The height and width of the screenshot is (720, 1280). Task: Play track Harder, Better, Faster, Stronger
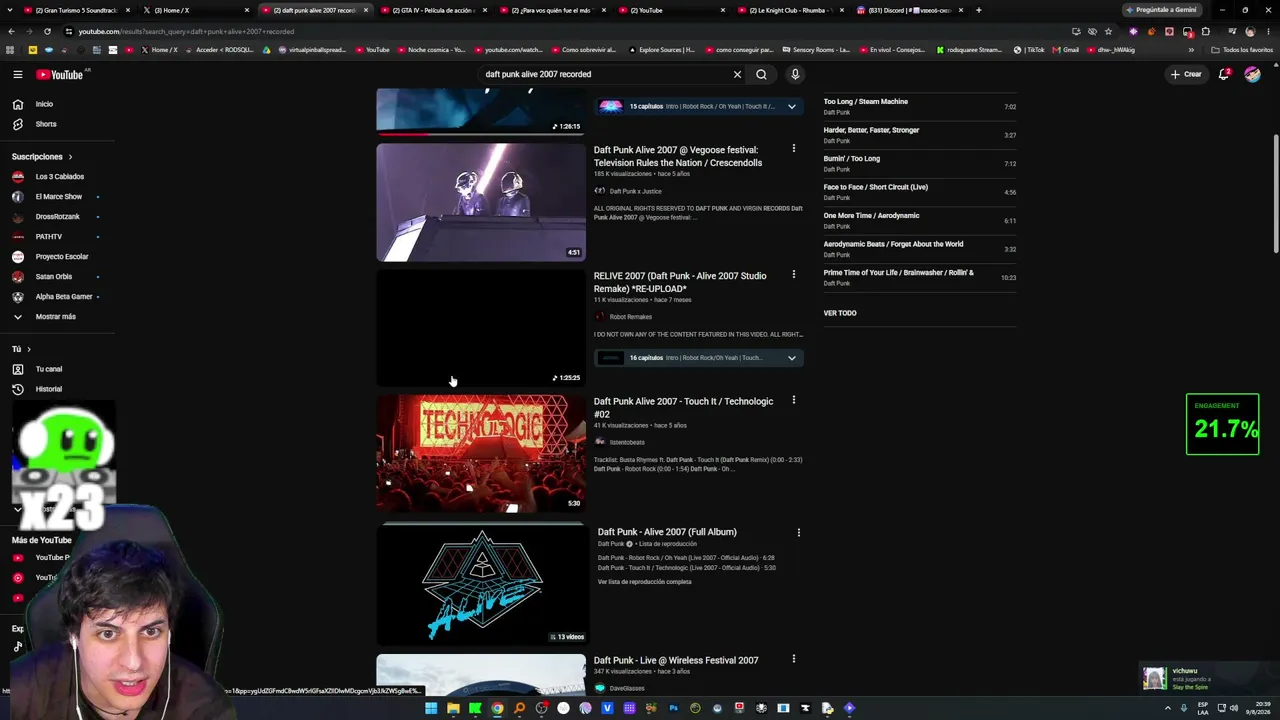coord(920,135)
